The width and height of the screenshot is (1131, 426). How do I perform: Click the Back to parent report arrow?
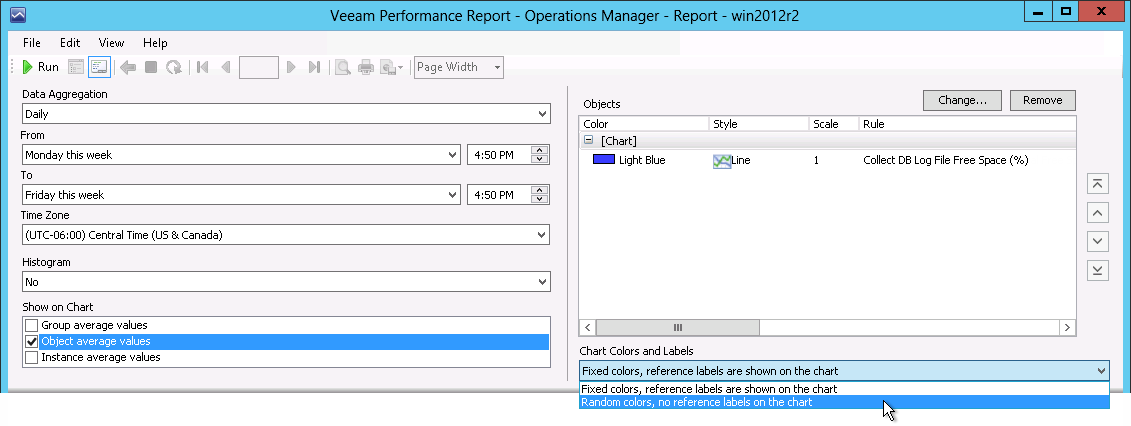click(128, 67)
